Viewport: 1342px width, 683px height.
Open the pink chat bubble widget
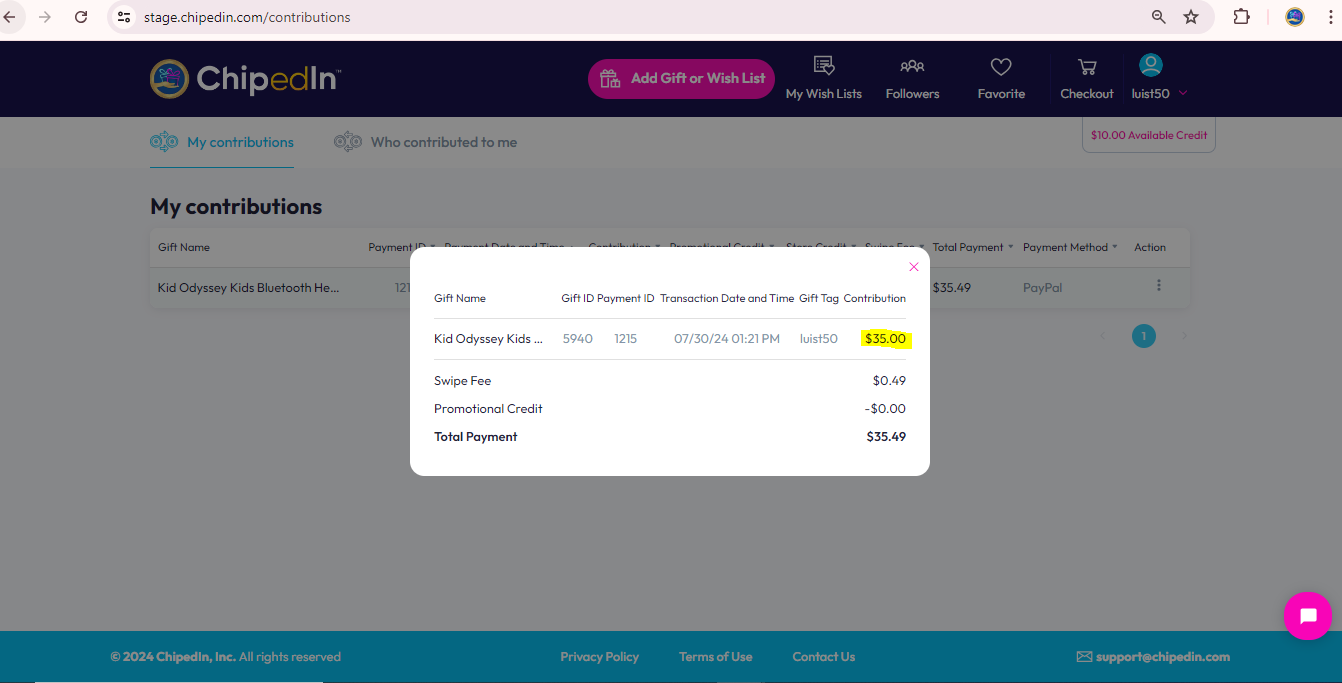[1308, 616]
